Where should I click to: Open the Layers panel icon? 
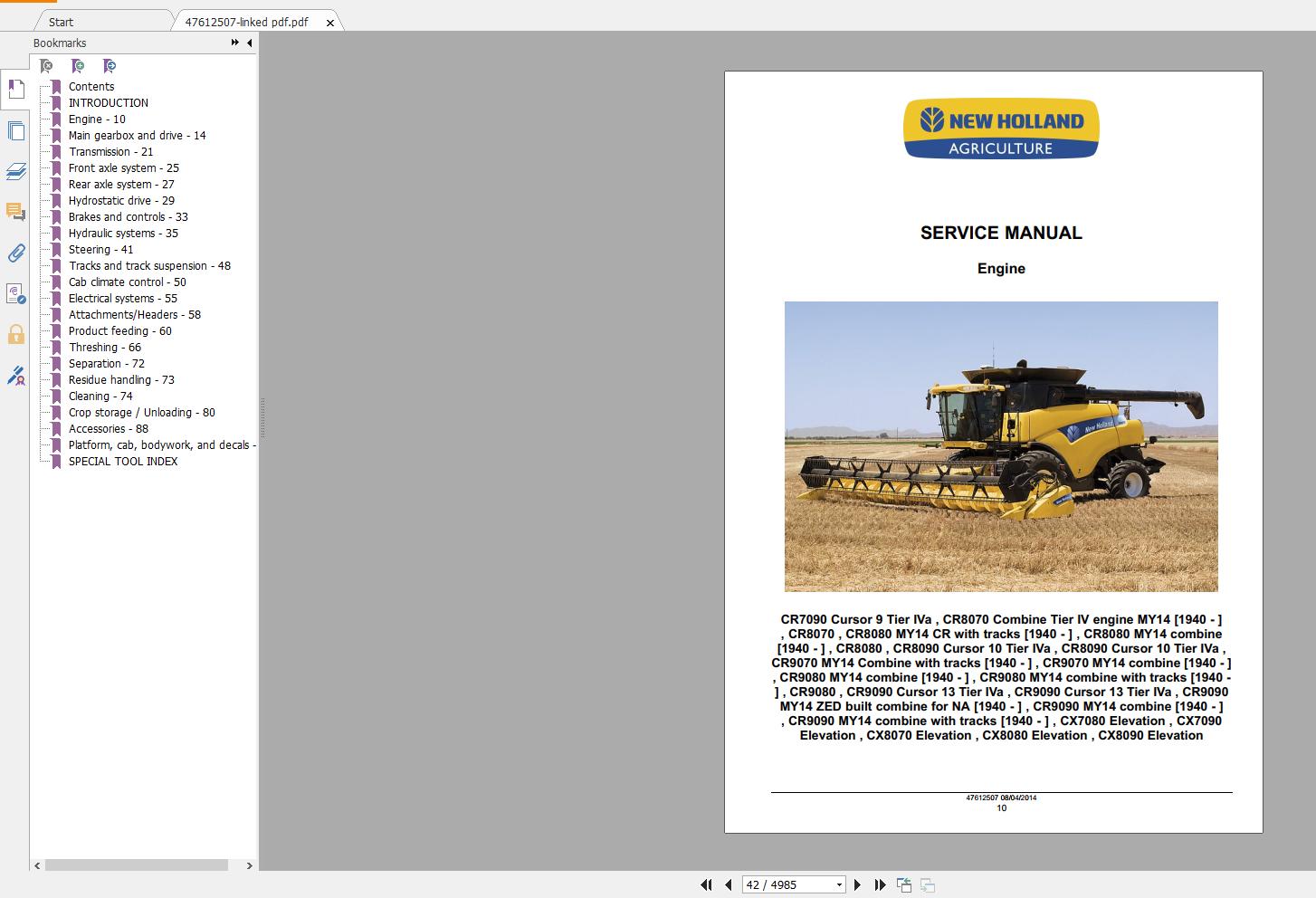(x=15, y=171)
